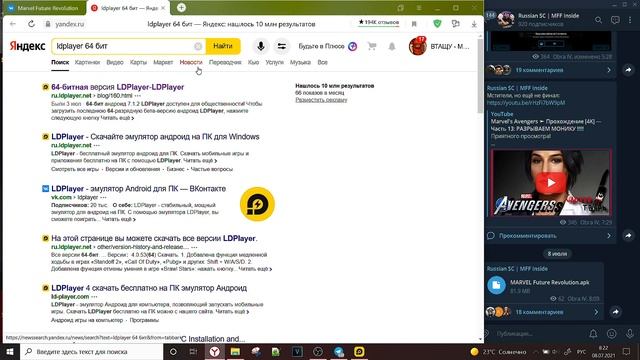Open Telegram three-dot channel menu
Viewport: 640px width, 360px height.
[x=630, y=20]
